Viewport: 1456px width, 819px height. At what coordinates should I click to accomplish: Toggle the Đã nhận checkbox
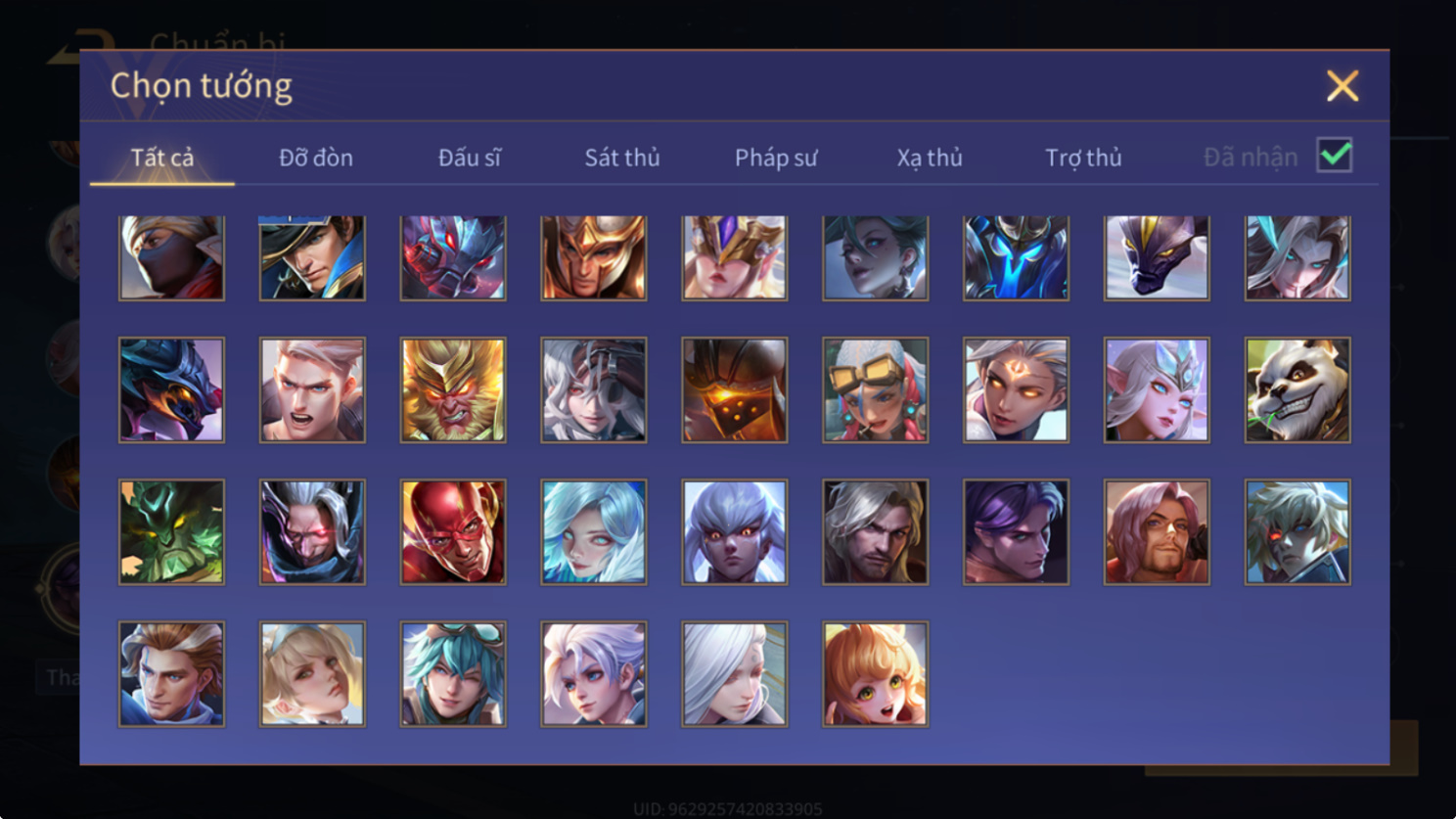(1335, 156)
